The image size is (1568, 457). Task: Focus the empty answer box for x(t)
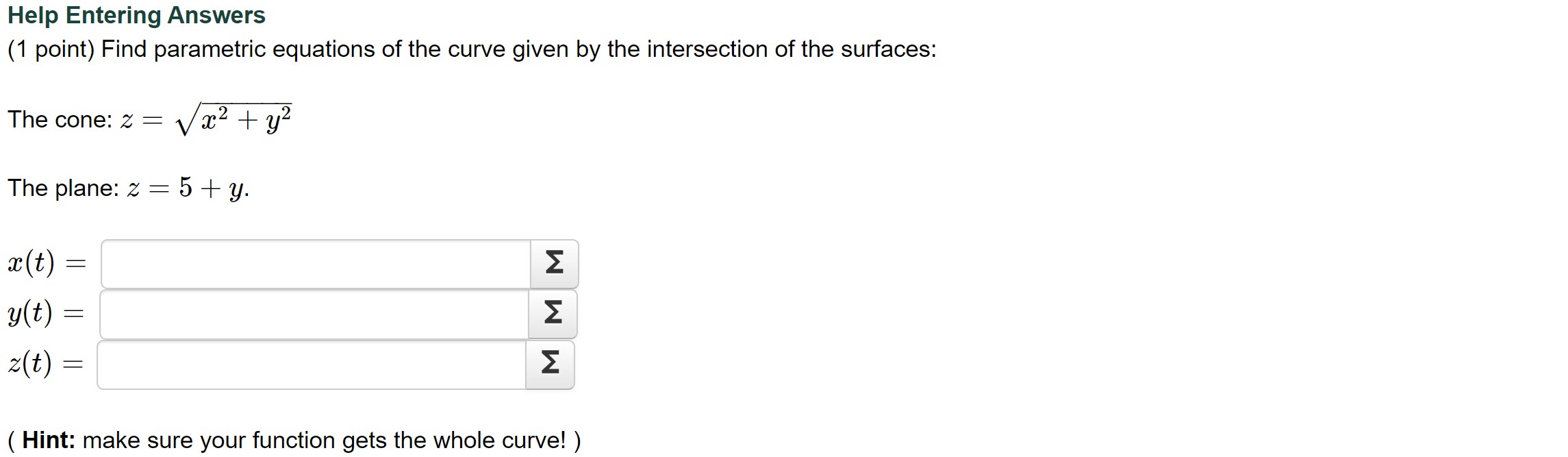(x=308, y=263)
